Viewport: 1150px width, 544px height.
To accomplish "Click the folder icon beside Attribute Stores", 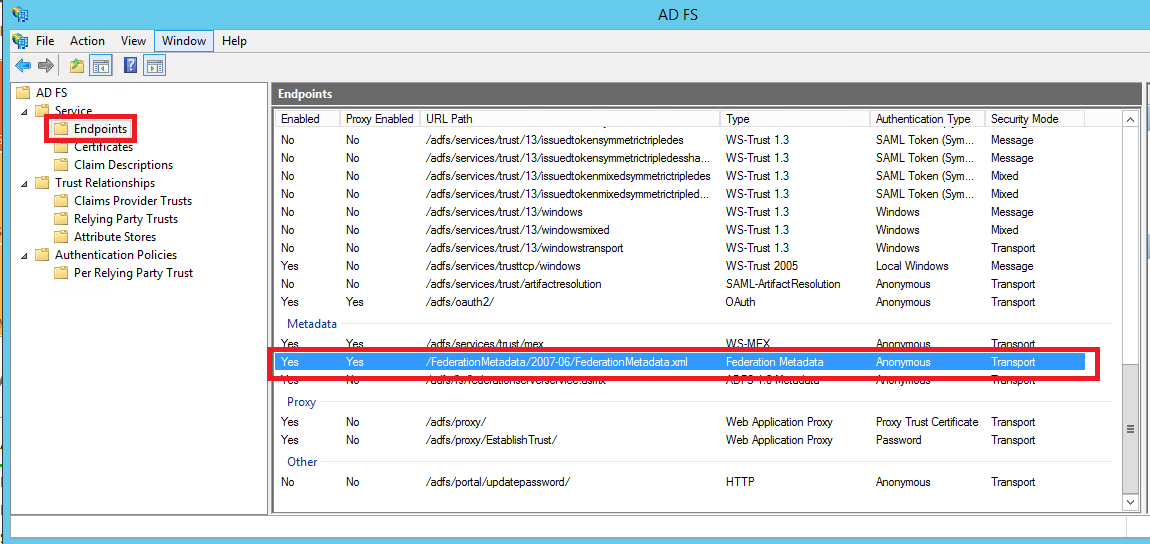I will (61, 237).
